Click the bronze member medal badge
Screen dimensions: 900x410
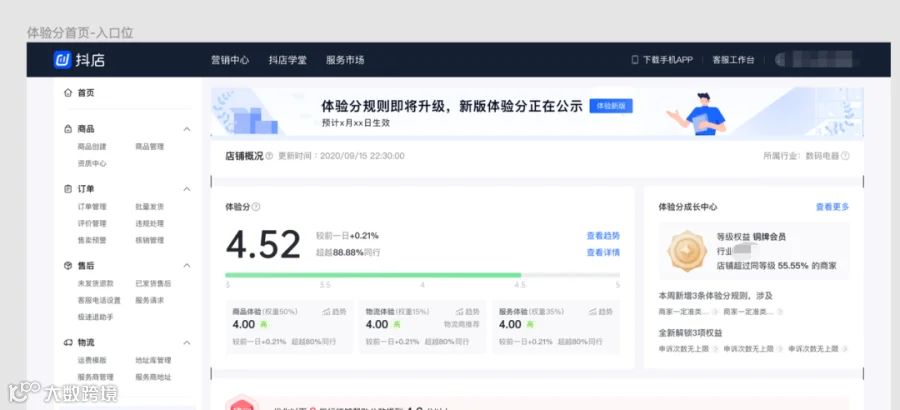tap(687, 252)
